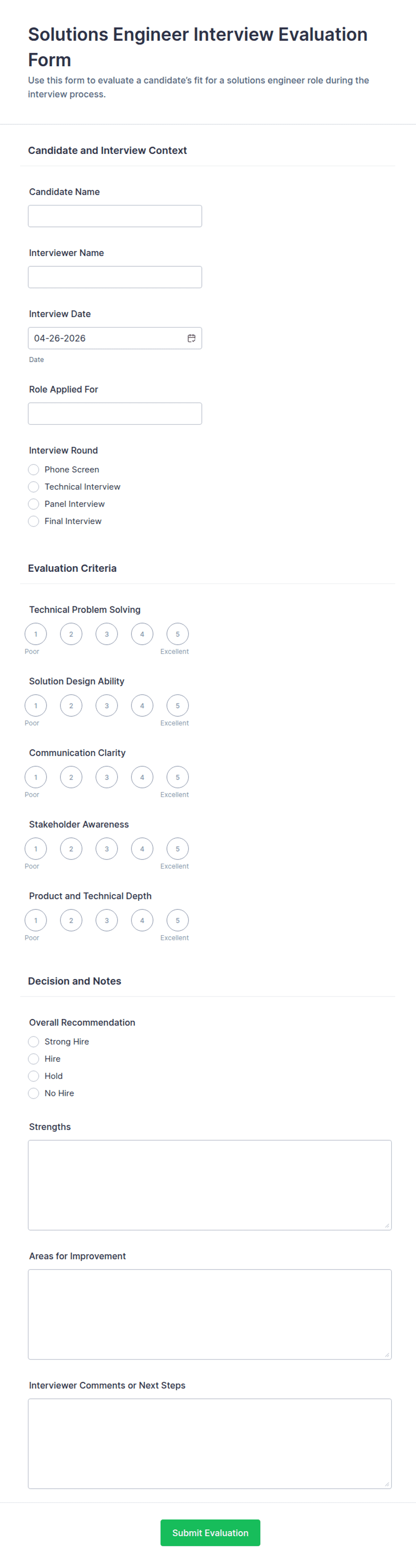Select the Hold recommendation

coord(34,1076)
